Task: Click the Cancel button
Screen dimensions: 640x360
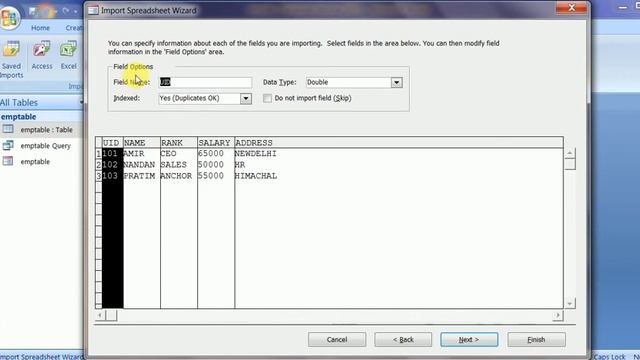Action: click(337, 340)
